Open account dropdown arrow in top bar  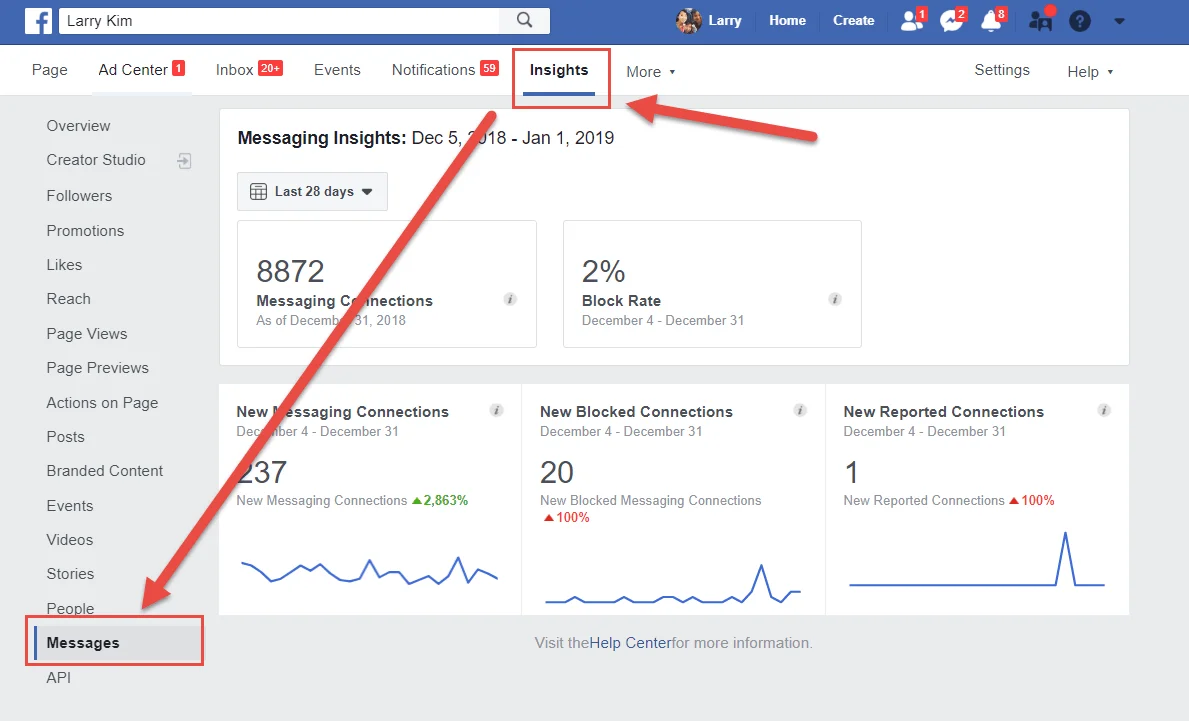[x=1119, y=21]
